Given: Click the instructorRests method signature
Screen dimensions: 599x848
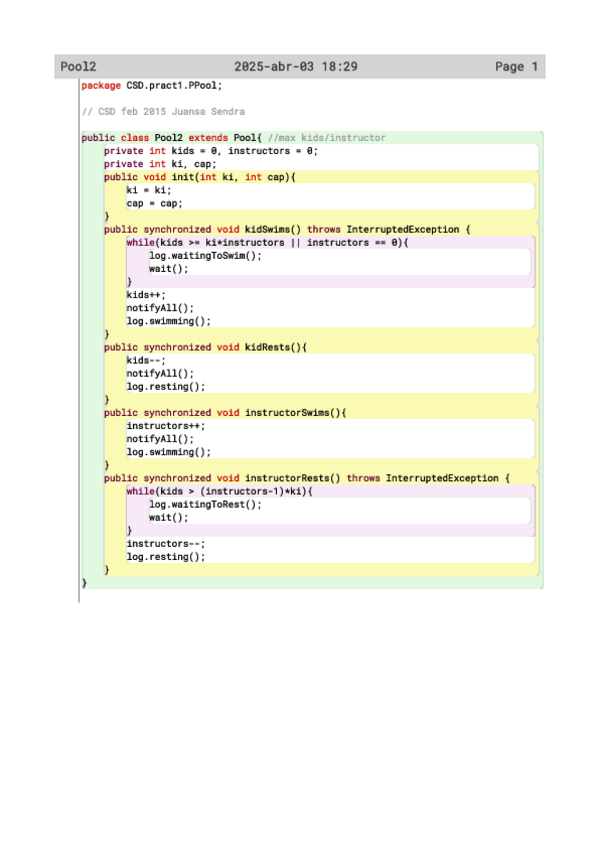Looking at the screenshot, I should (307, 478).
